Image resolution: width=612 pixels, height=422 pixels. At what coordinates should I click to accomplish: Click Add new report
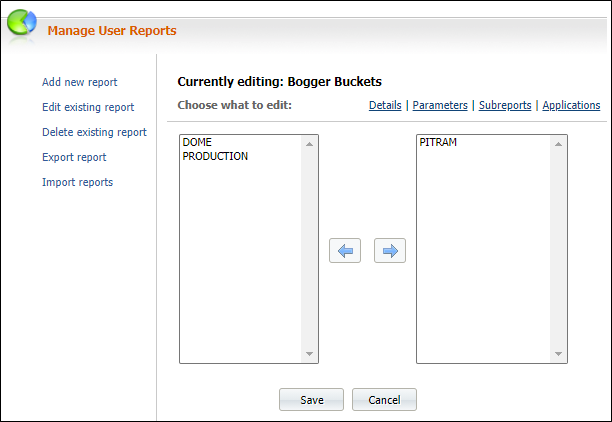80,82
